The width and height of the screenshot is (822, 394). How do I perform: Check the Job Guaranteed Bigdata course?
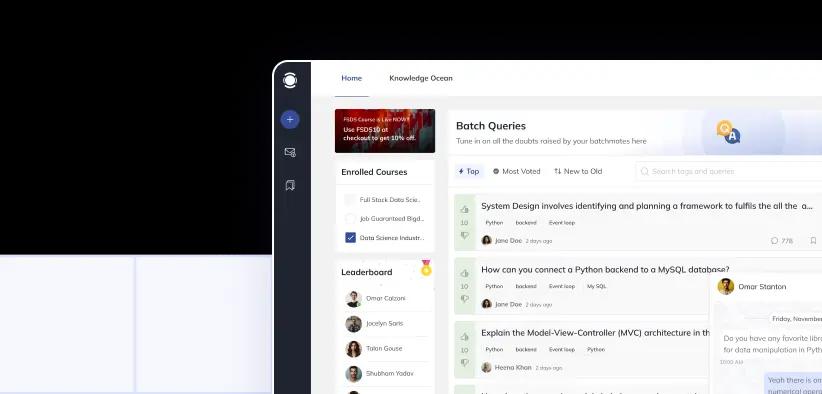coord(350,218)
